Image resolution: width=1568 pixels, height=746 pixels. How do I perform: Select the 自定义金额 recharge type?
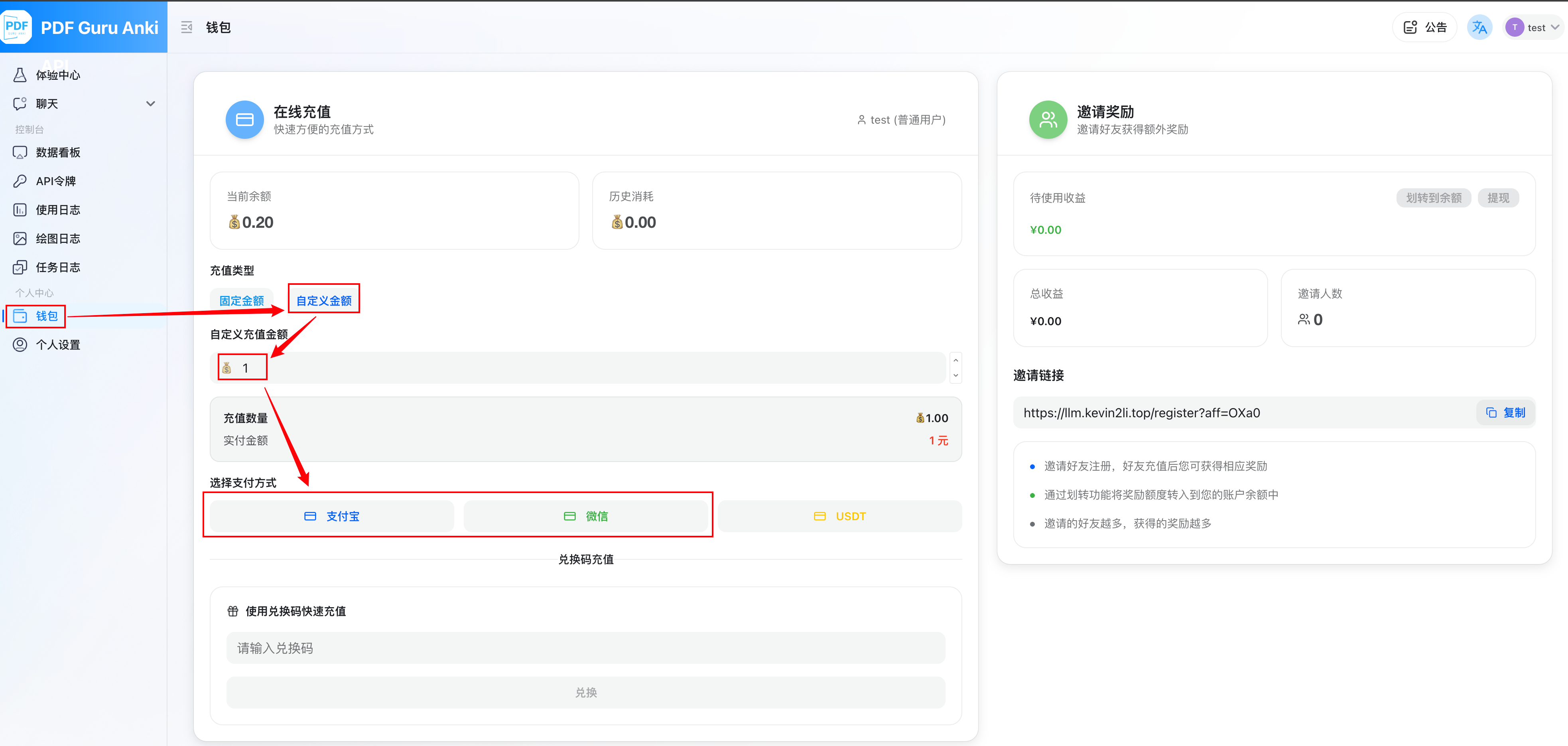click(x=324, y=301)
